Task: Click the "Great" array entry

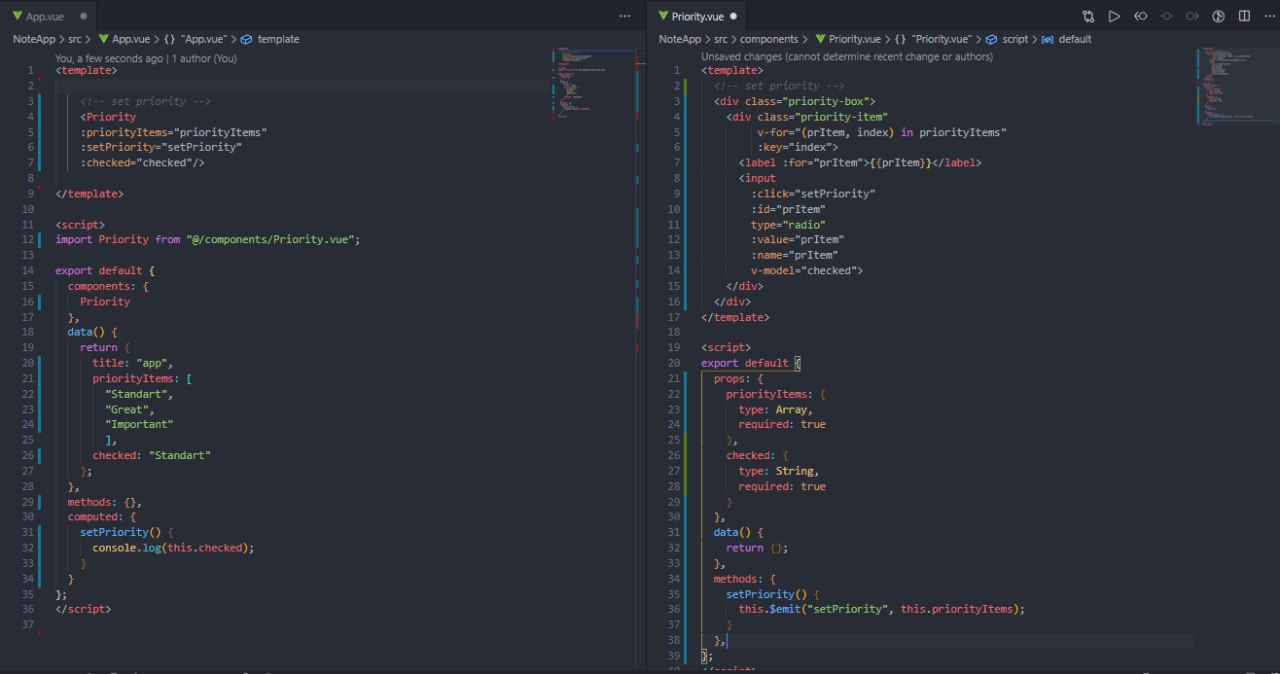Action: pos(130,409)
